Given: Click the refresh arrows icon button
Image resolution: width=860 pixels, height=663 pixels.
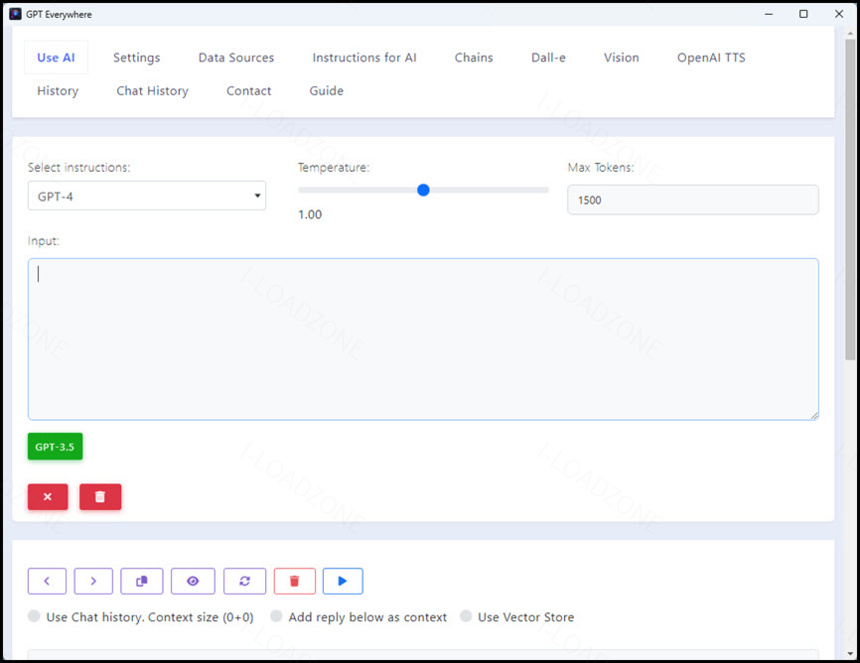Looking at the screenshot, I should click(245, 581).
